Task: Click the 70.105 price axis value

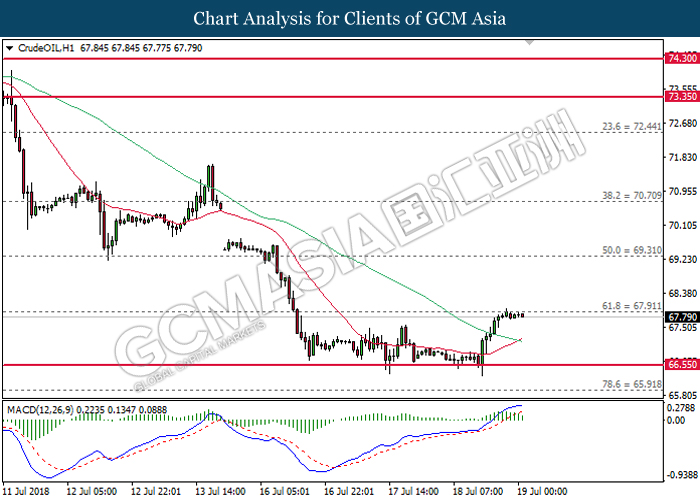Action: pos(683,225)
